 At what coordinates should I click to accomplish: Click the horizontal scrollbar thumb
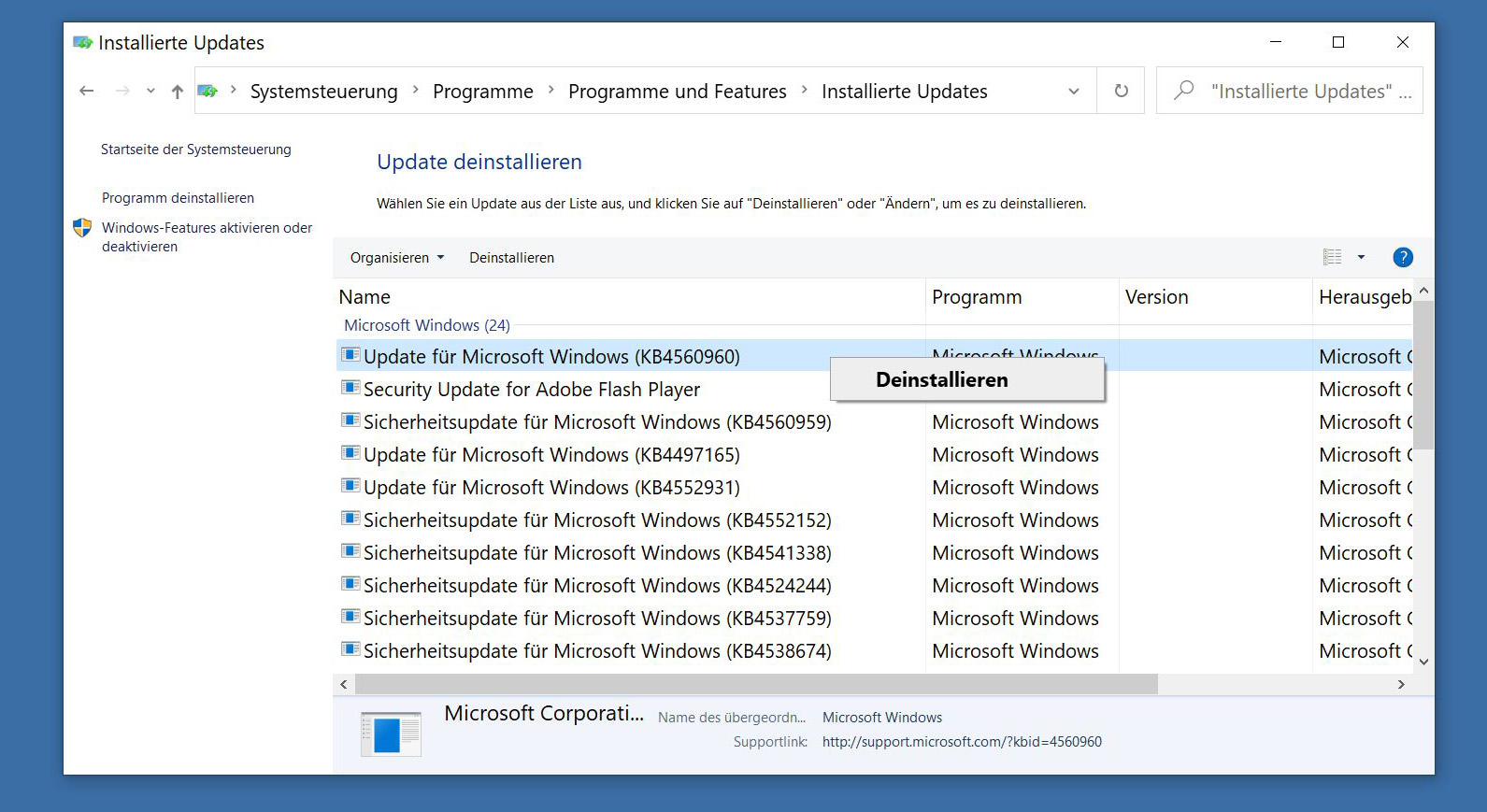[x=756, y=684]
